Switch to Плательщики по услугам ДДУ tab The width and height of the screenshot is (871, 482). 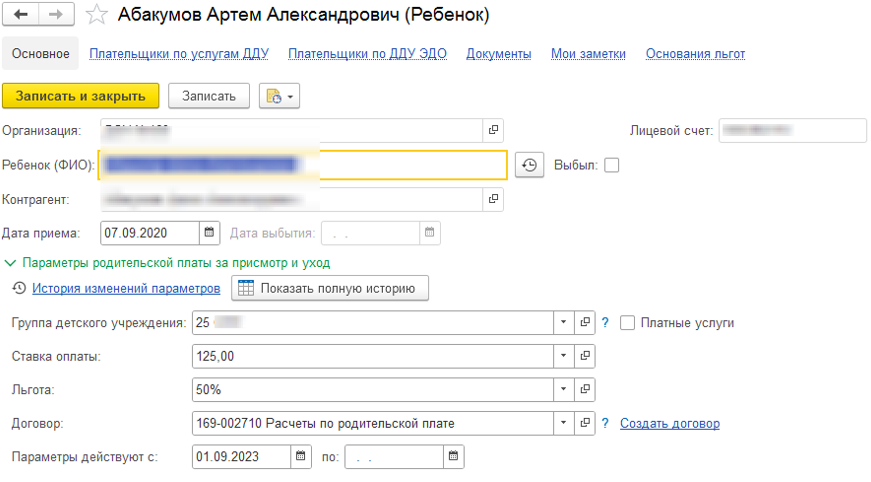point(179,54)
